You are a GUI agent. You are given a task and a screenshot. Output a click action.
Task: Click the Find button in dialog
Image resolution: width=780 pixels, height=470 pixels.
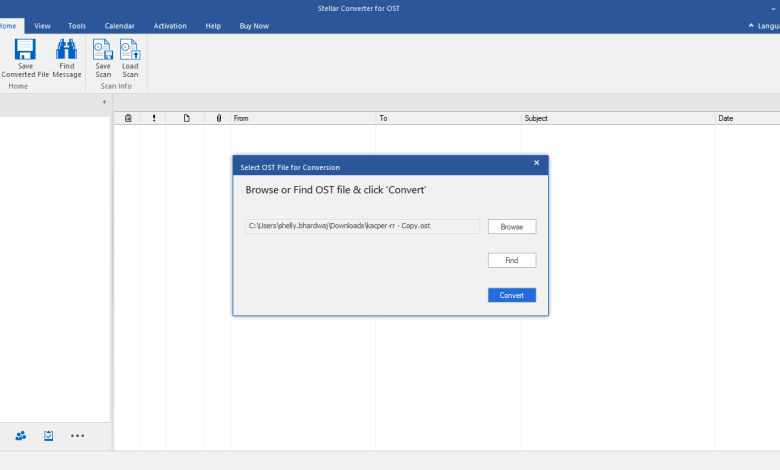pos(512,260)
